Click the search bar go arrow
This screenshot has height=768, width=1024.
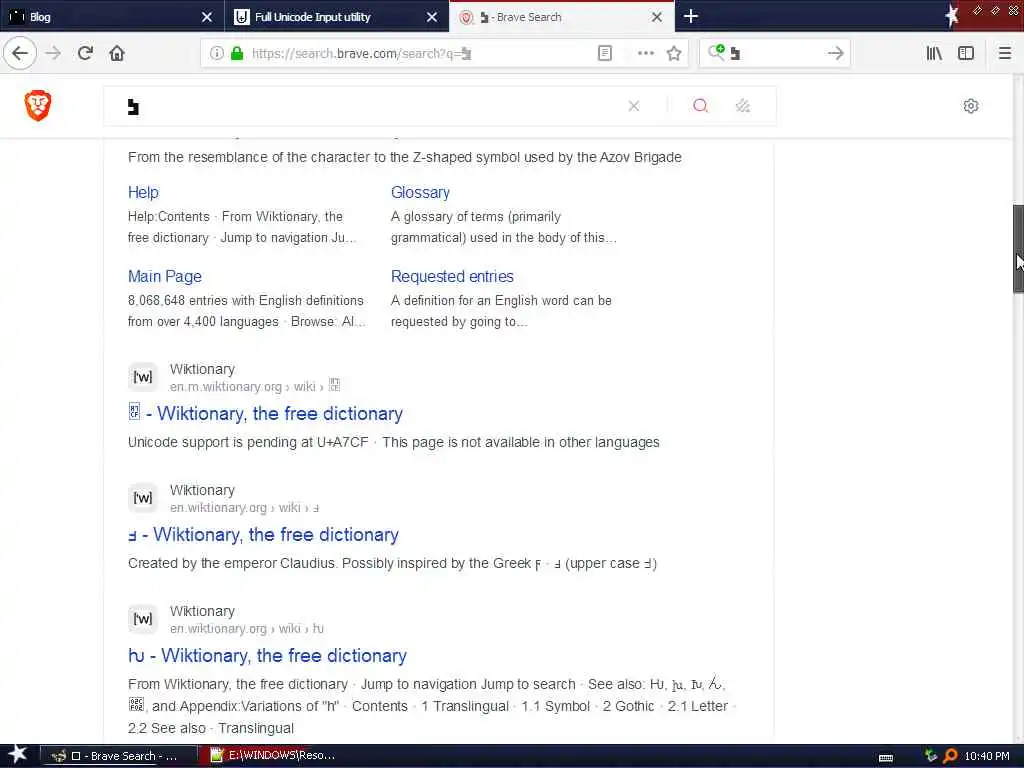pos(835,54)
